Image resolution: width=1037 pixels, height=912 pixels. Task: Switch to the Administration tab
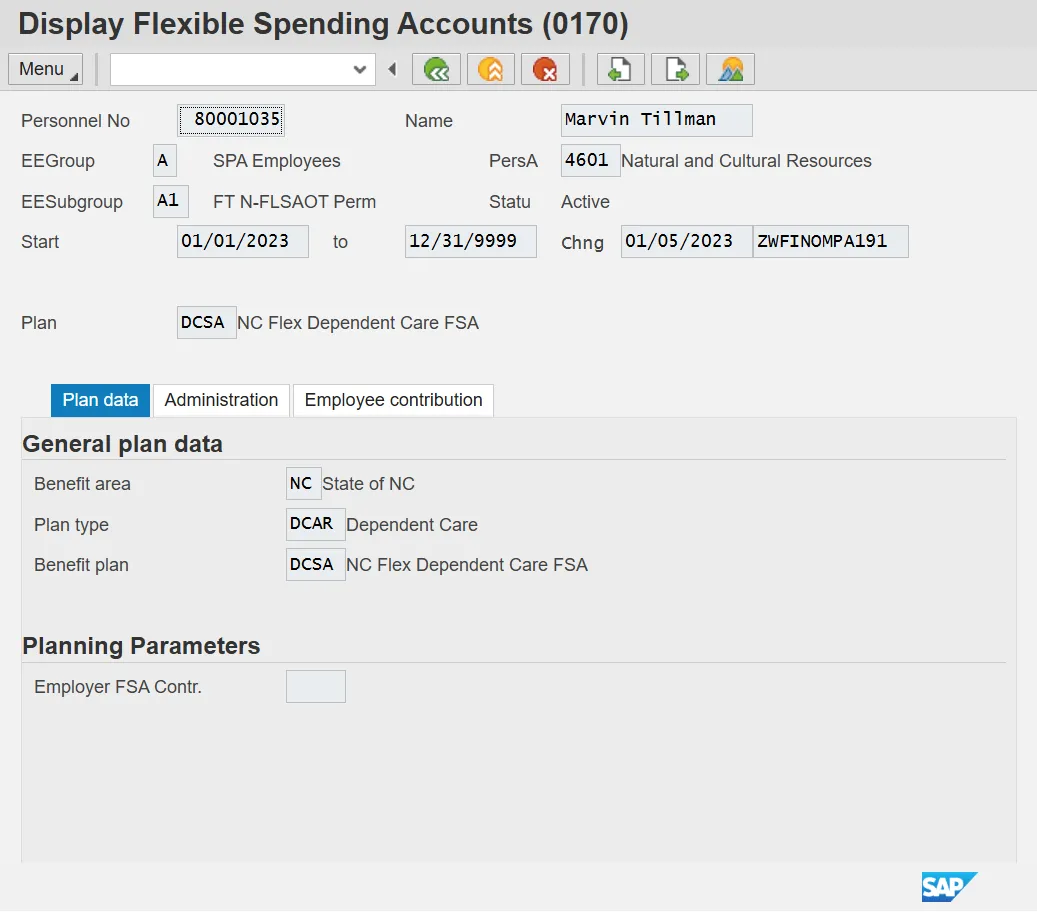(221, 400)
